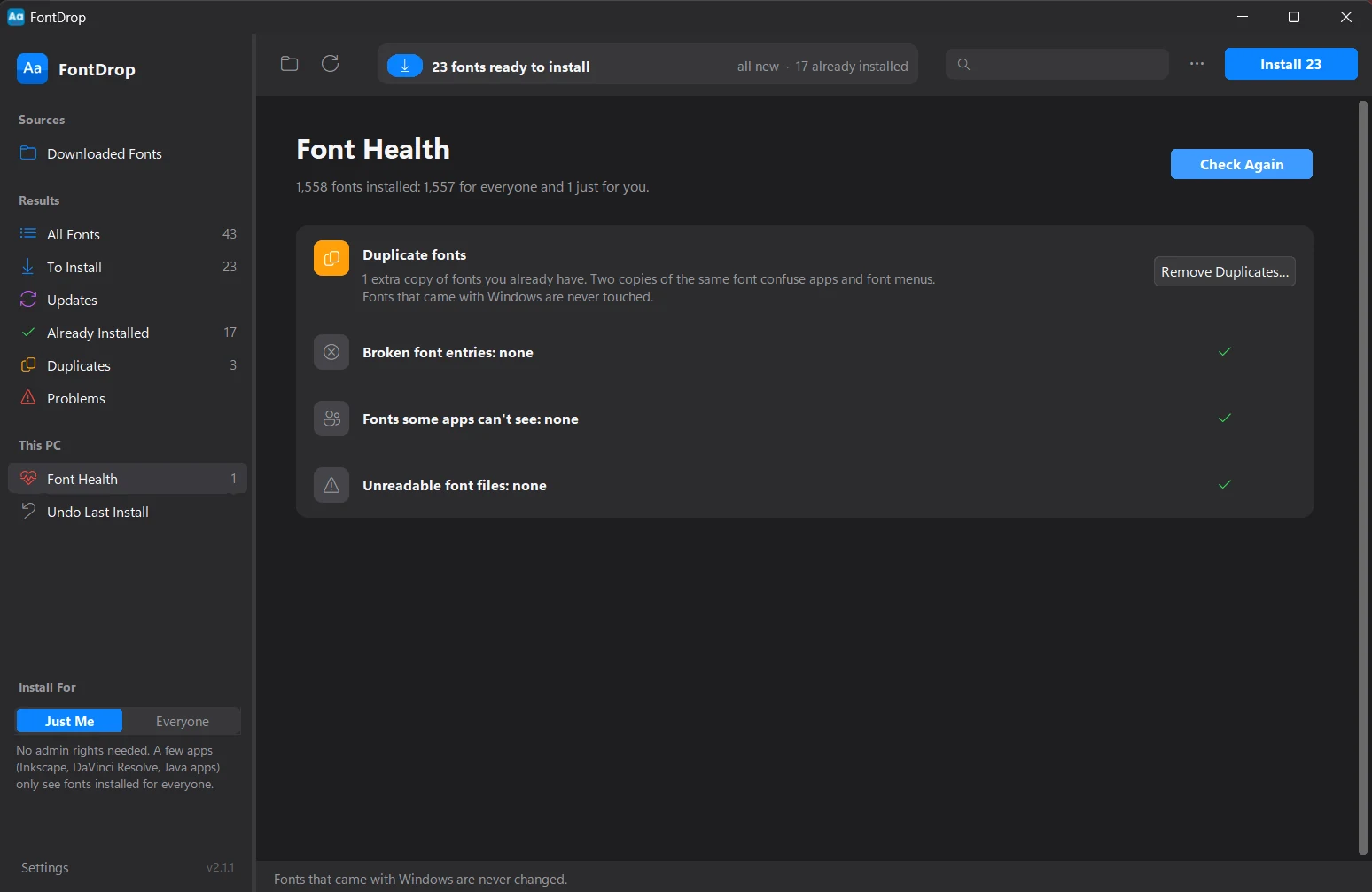Screen dimensions: 1372x892
Task: Click the blue download arrow badge
Action: (404, 66)
